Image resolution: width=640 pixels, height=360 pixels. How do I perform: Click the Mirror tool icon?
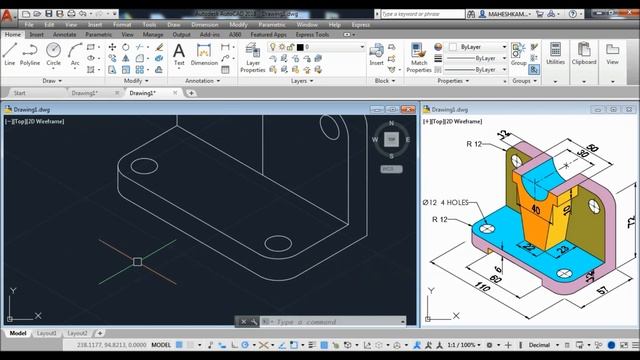126,59
